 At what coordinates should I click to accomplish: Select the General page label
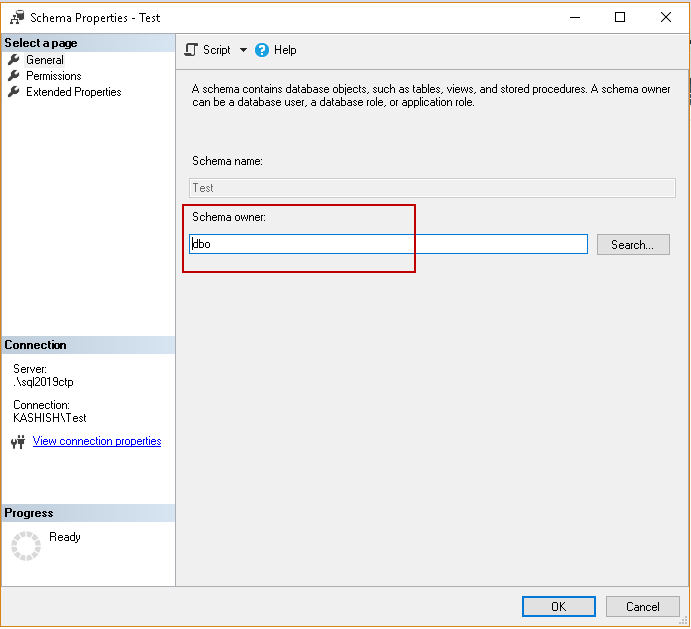click(45, 60)
